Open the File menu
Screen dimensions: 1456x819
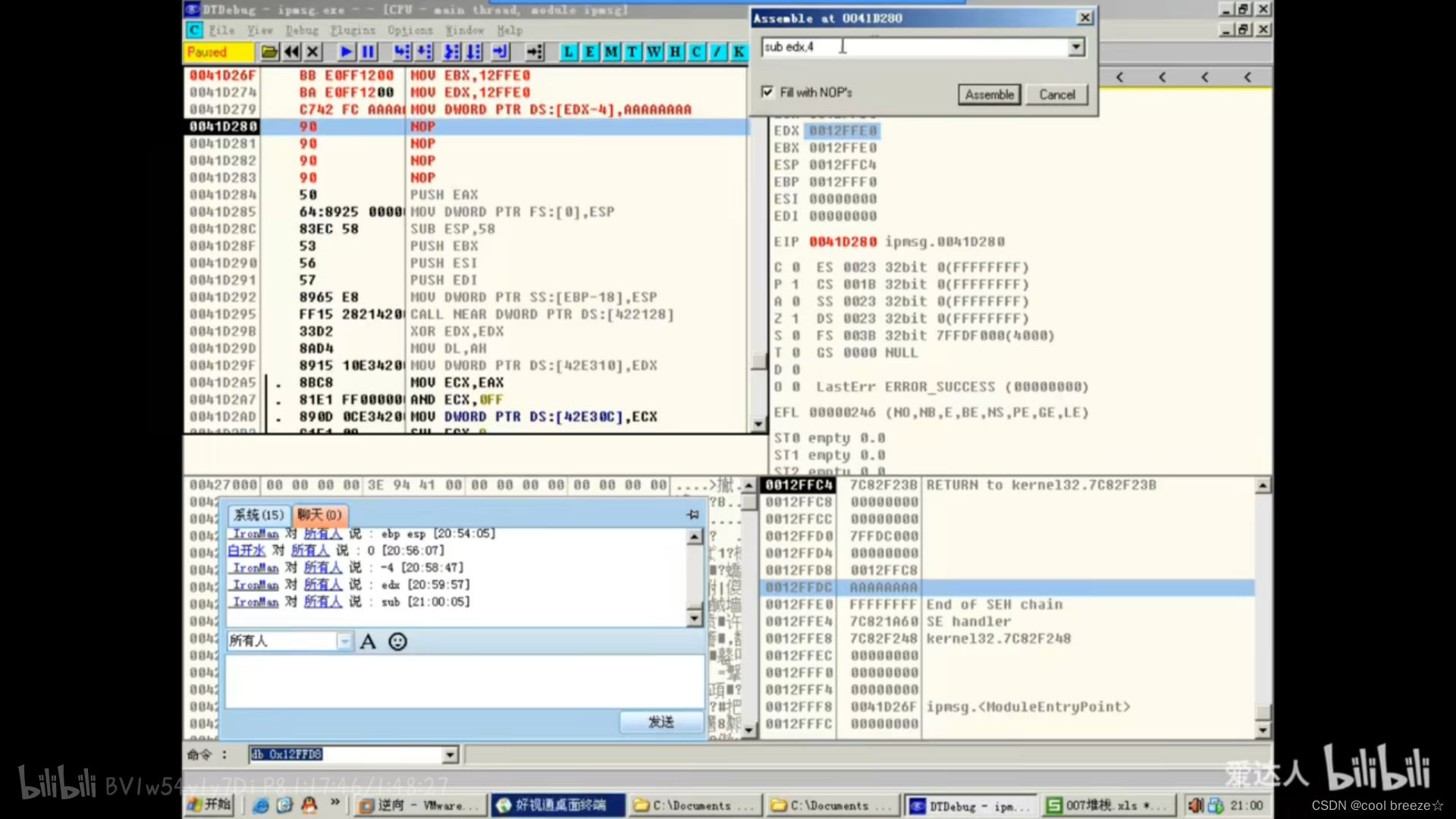[221, 30]
